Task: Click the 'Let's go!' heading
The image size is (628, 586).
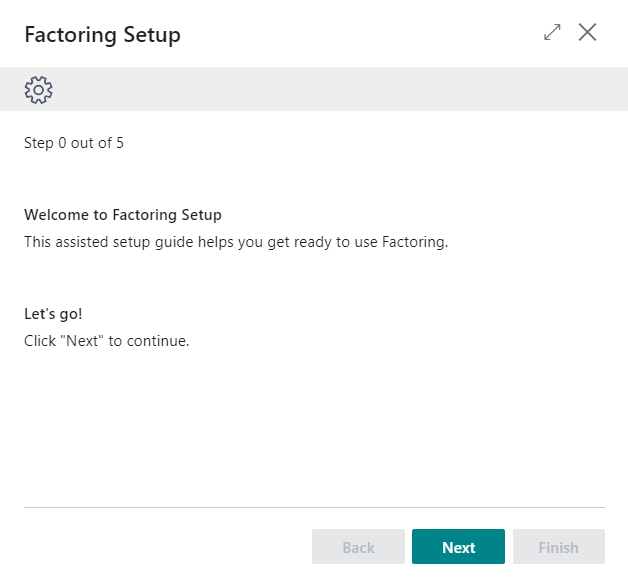Action: [53, 314]
